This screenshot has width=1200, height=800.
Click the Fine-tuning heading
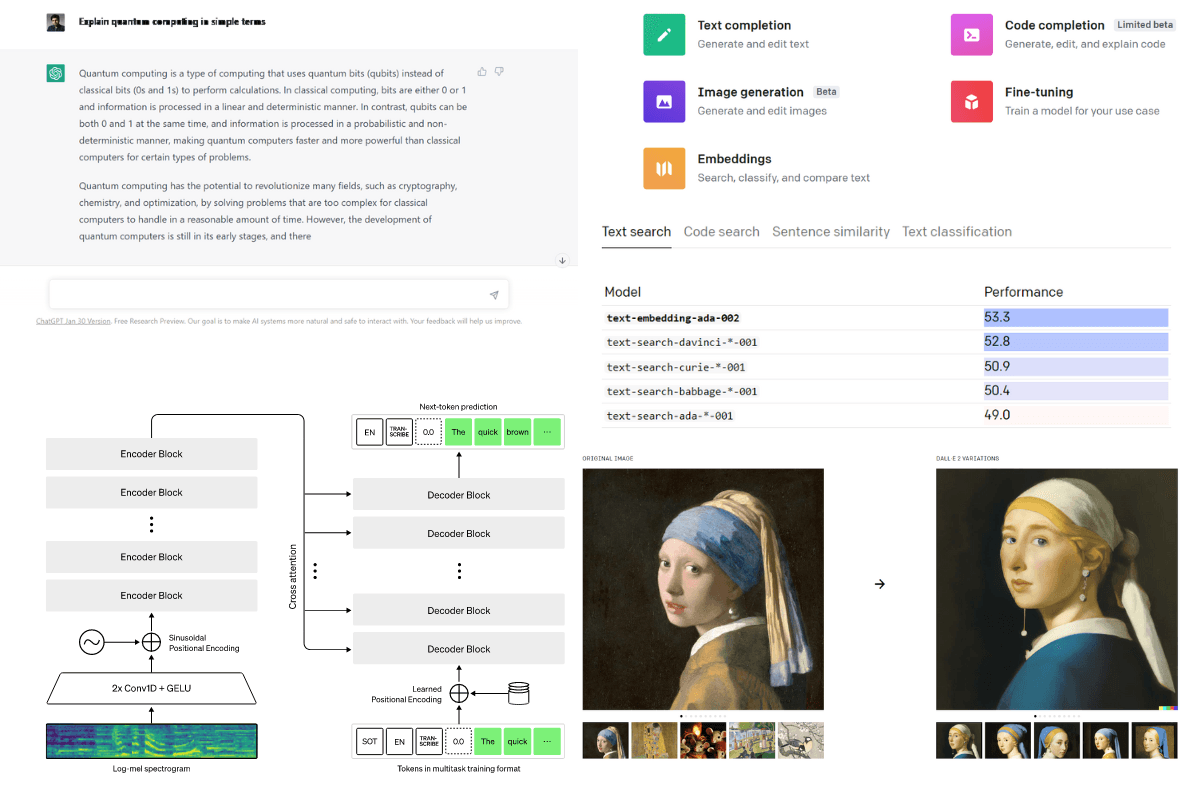1039,92
